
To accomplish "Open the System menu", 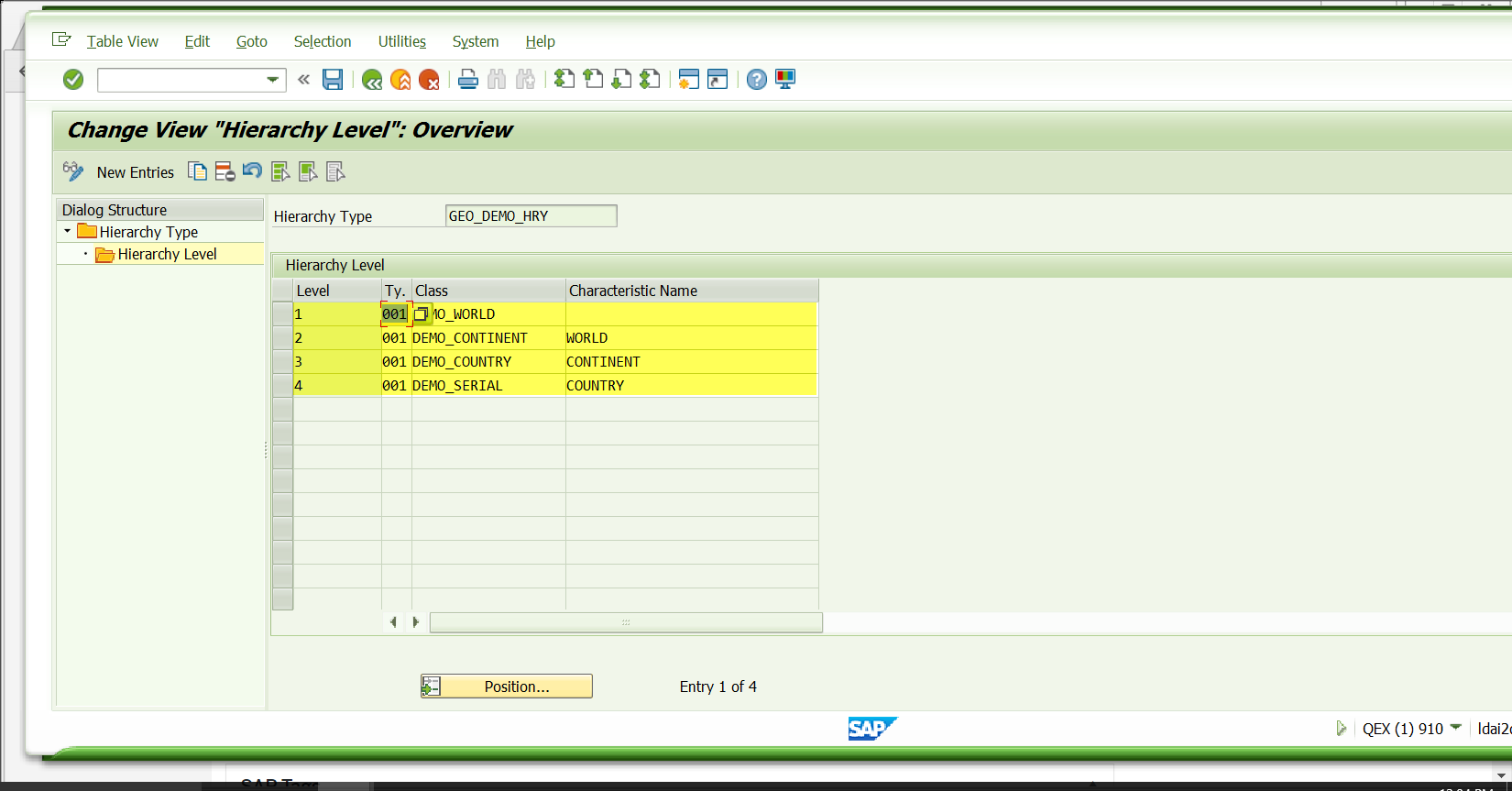I will 476,41.
